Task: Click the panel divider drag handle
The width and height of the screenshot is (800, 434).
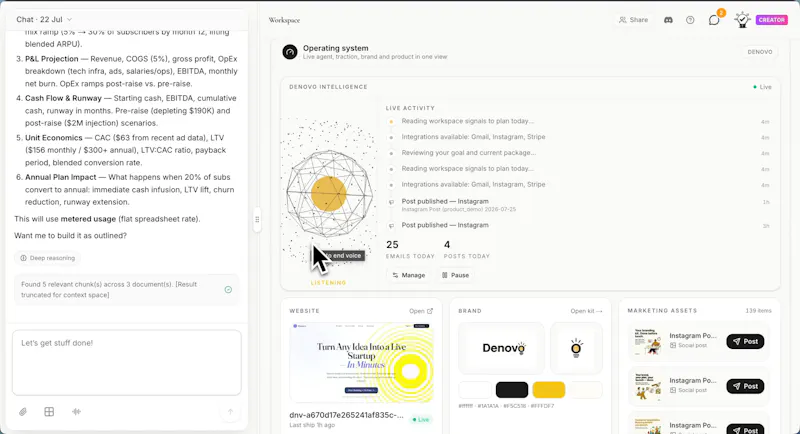Action: click(x=257, y=219)
